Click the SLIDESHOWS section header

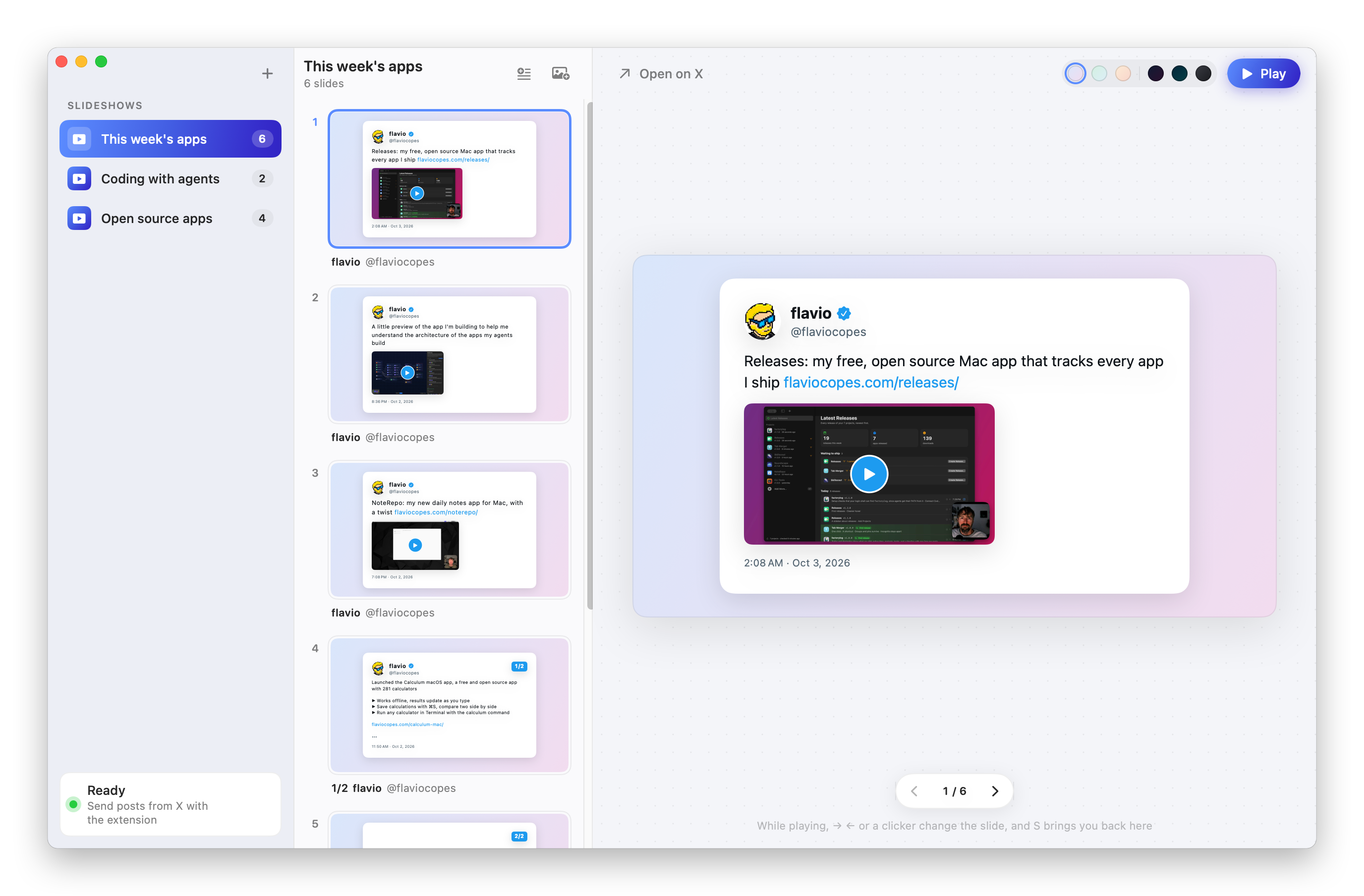pos(105,106)
